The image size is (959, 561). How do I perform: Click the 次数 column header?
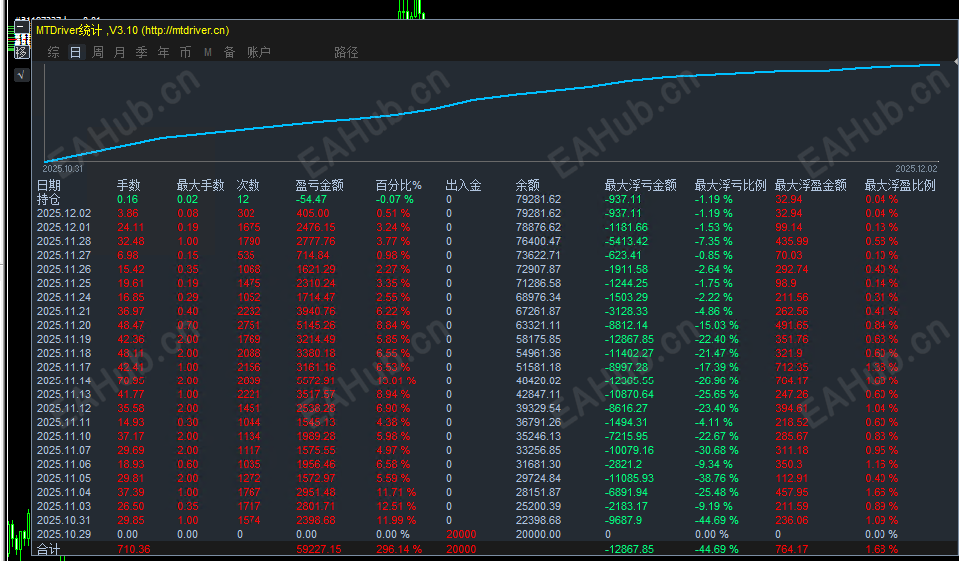[x=248, y=185]
